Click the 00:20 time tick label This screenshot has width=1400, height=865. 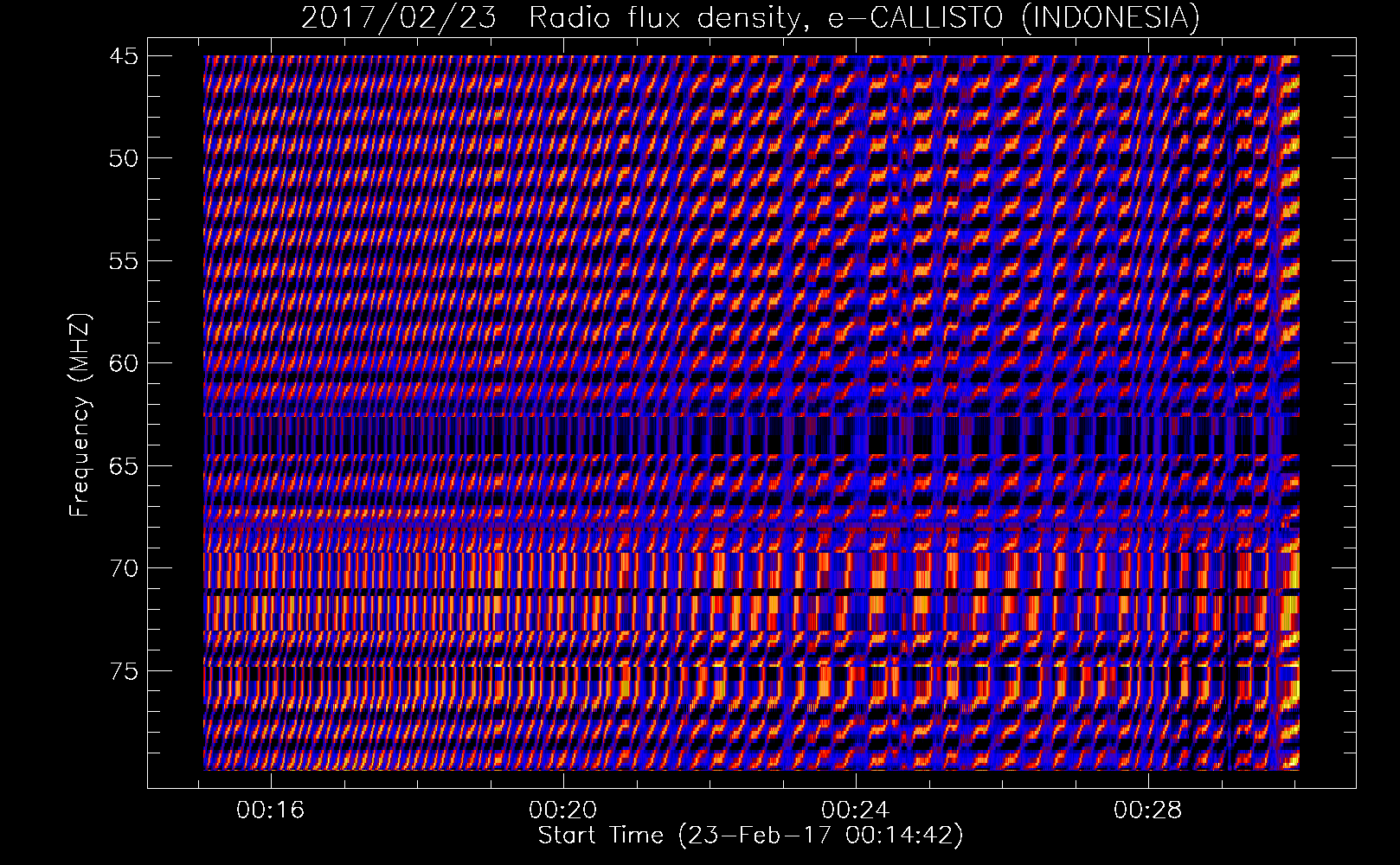point(563,810)
